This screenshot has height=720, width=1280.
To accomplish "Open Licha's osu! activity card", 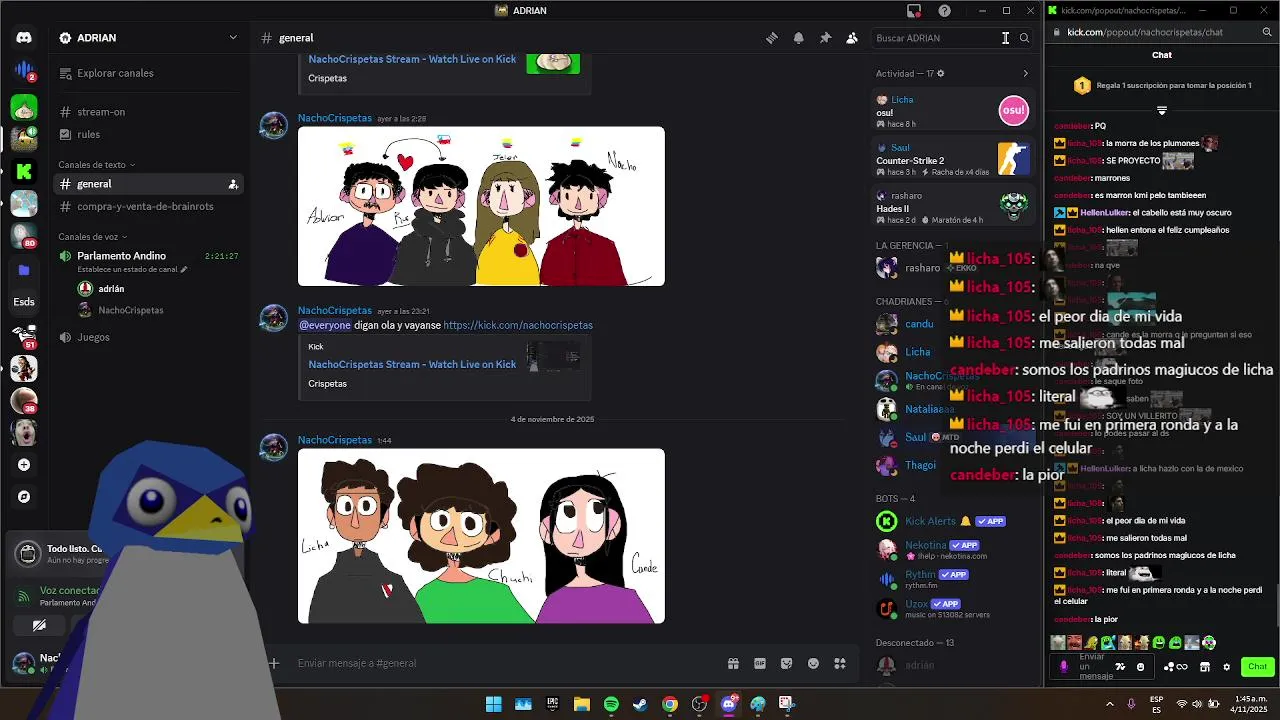I will pos(952,111).
